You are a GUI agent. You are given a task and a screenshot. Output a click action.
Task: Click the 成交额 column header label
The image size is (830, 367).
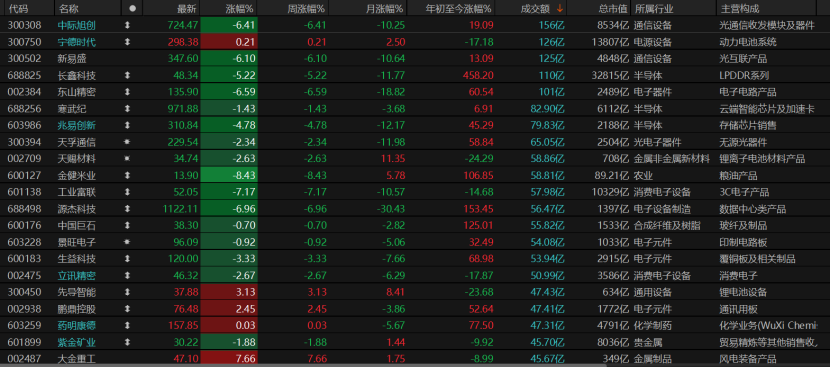(x=535, y=8)
